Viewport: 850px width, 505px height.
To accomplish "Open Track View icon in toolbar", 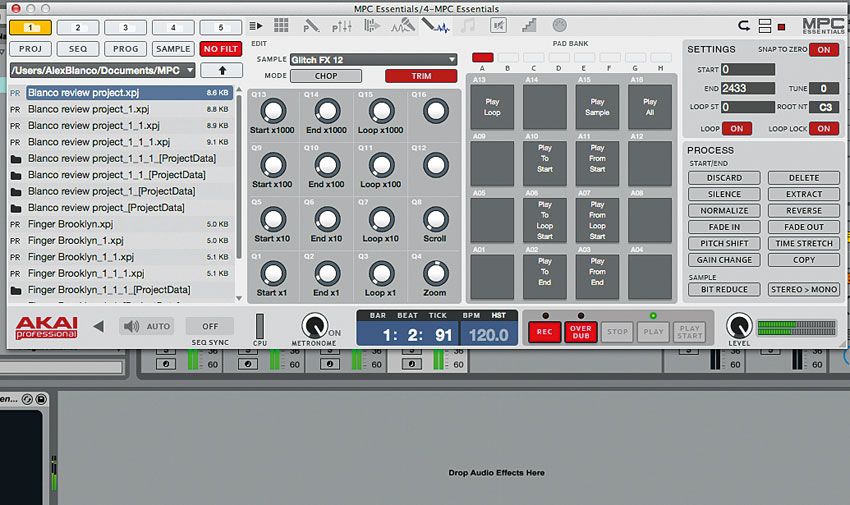I will pyautogui.click(x=372, y=25).
